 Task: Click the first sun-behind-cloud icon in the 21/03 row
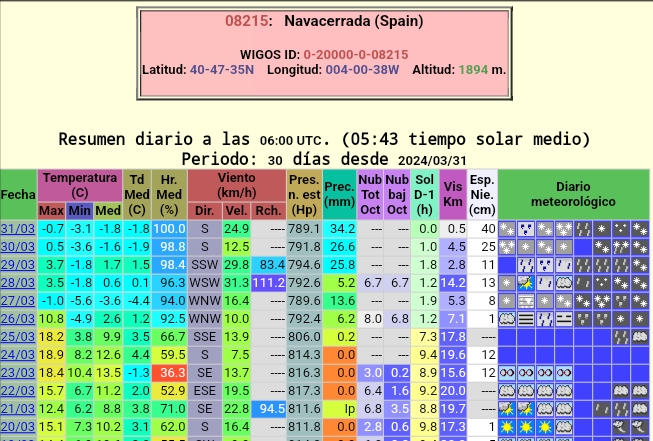click(507, 409)
